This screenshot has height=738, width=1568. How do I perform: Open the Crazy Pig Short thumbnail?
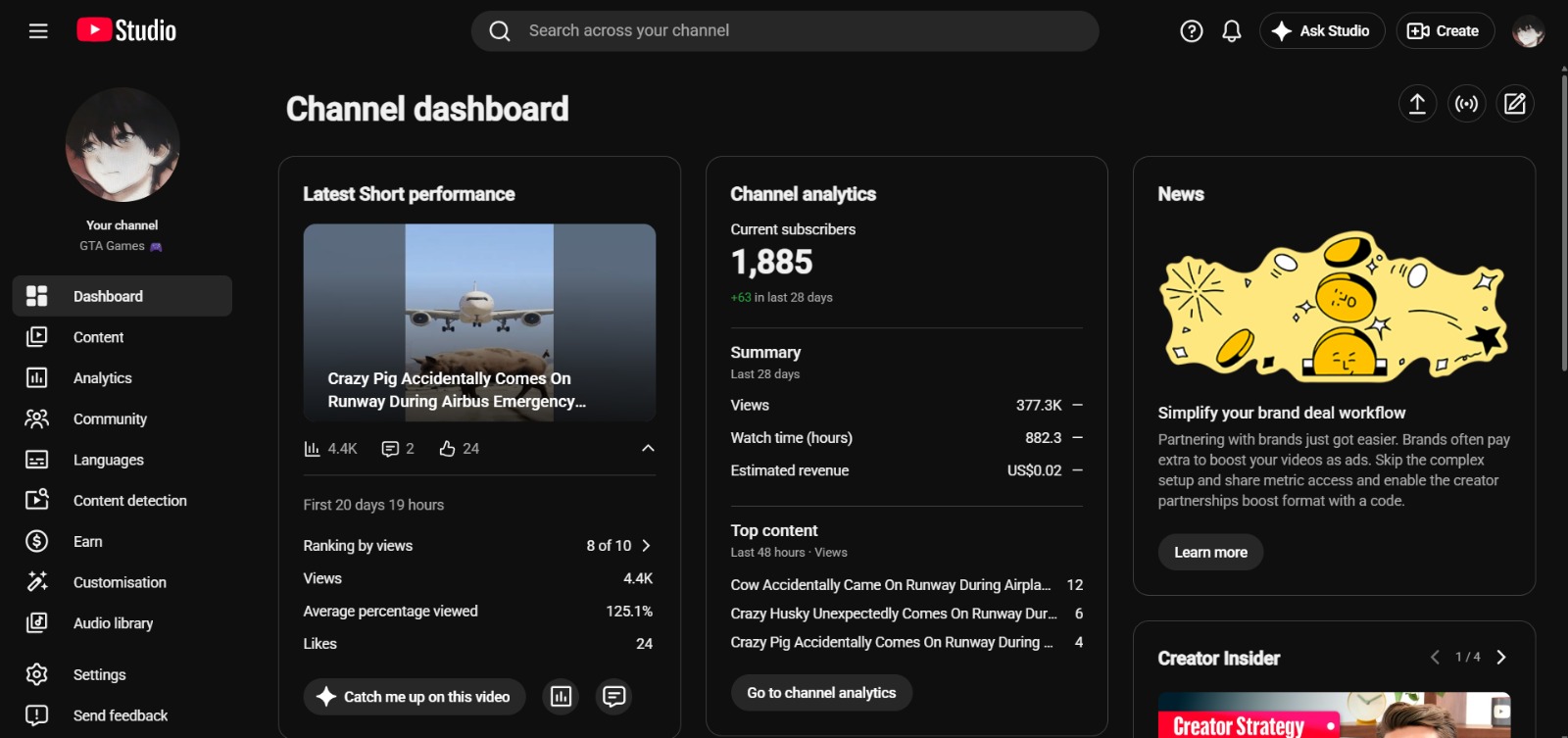(x=479, y=322)
